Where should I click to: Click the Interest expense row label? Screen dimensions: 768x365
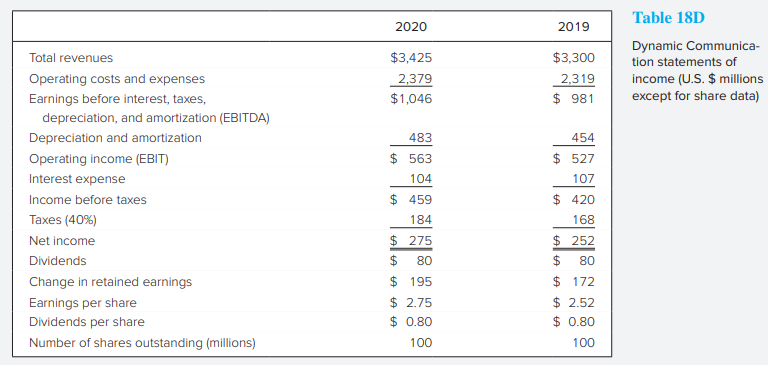(77, 179)
